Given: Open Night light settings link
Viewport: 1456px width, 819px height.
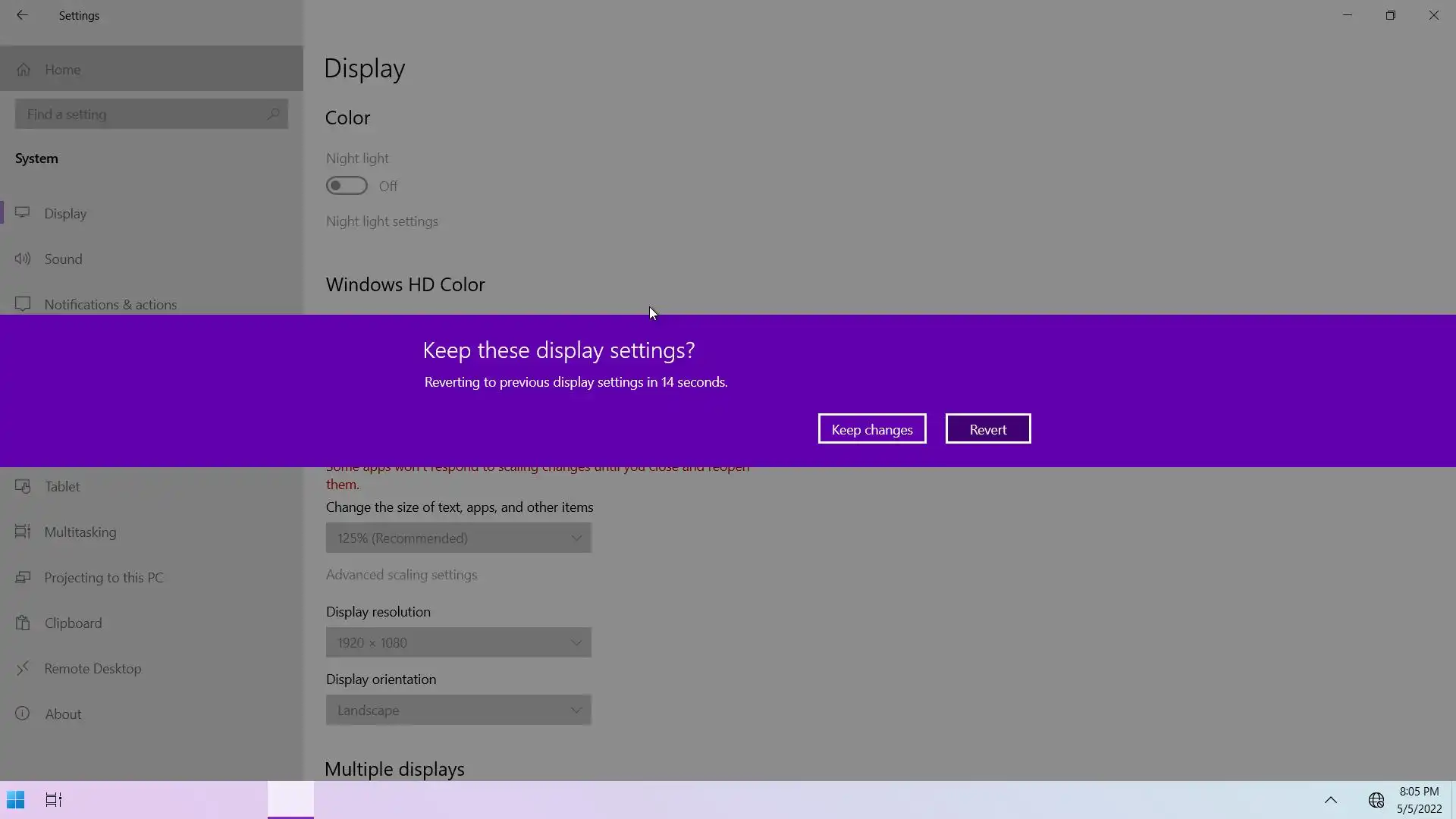Looking at the screenshot, I should 381,221.
